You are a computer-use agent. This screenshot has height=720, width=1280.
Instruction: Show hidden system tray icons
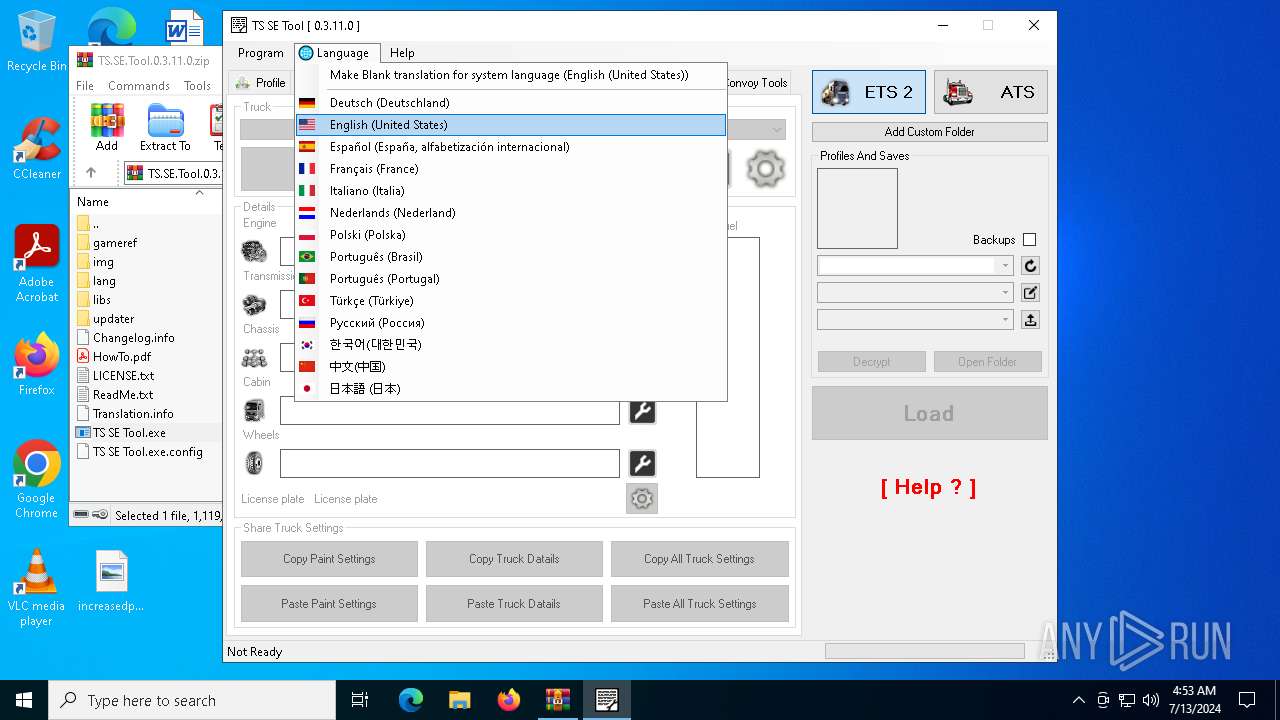click(1078, 700)
